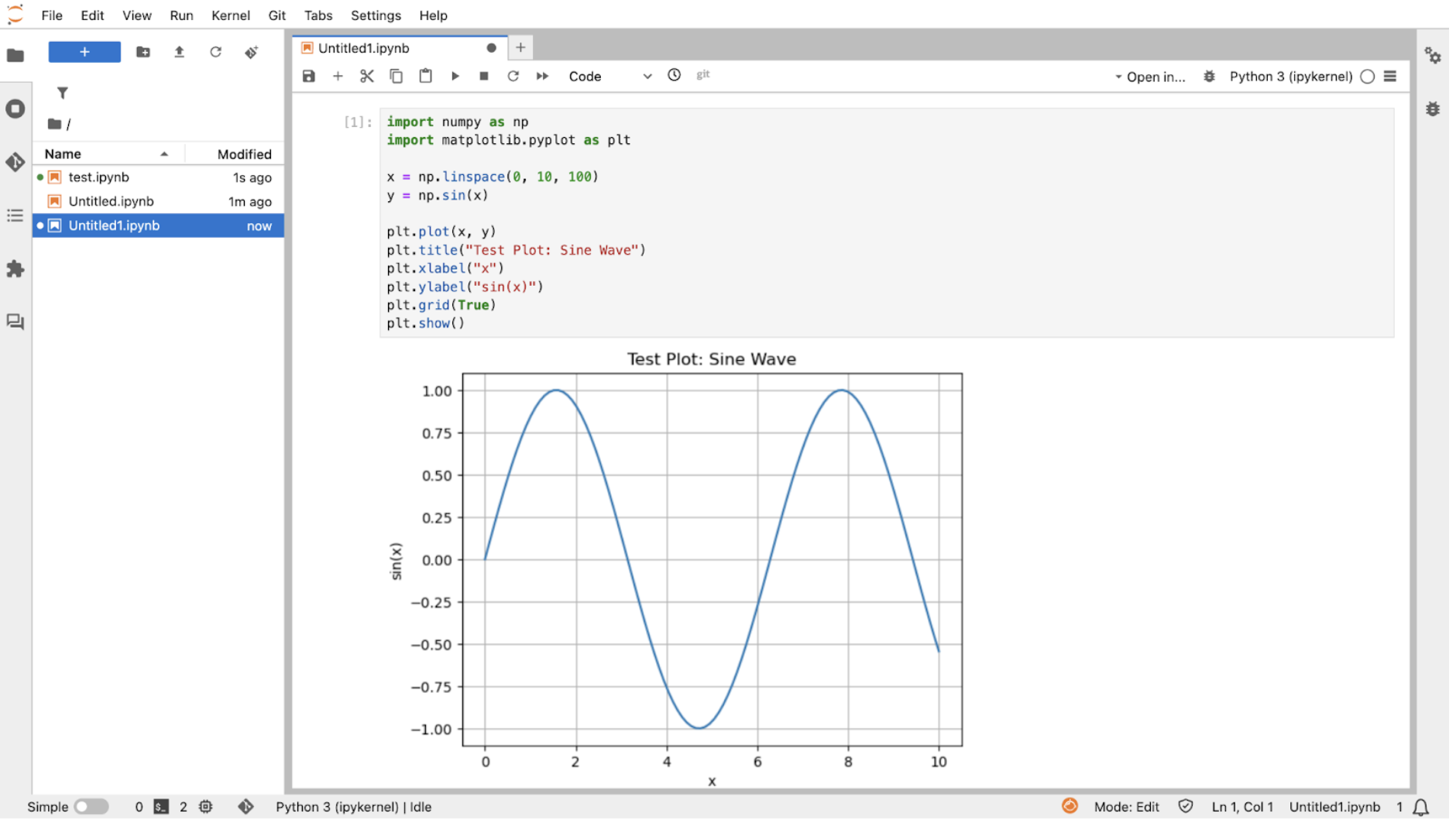Enable the notebook debugger bug icon

1209,76
